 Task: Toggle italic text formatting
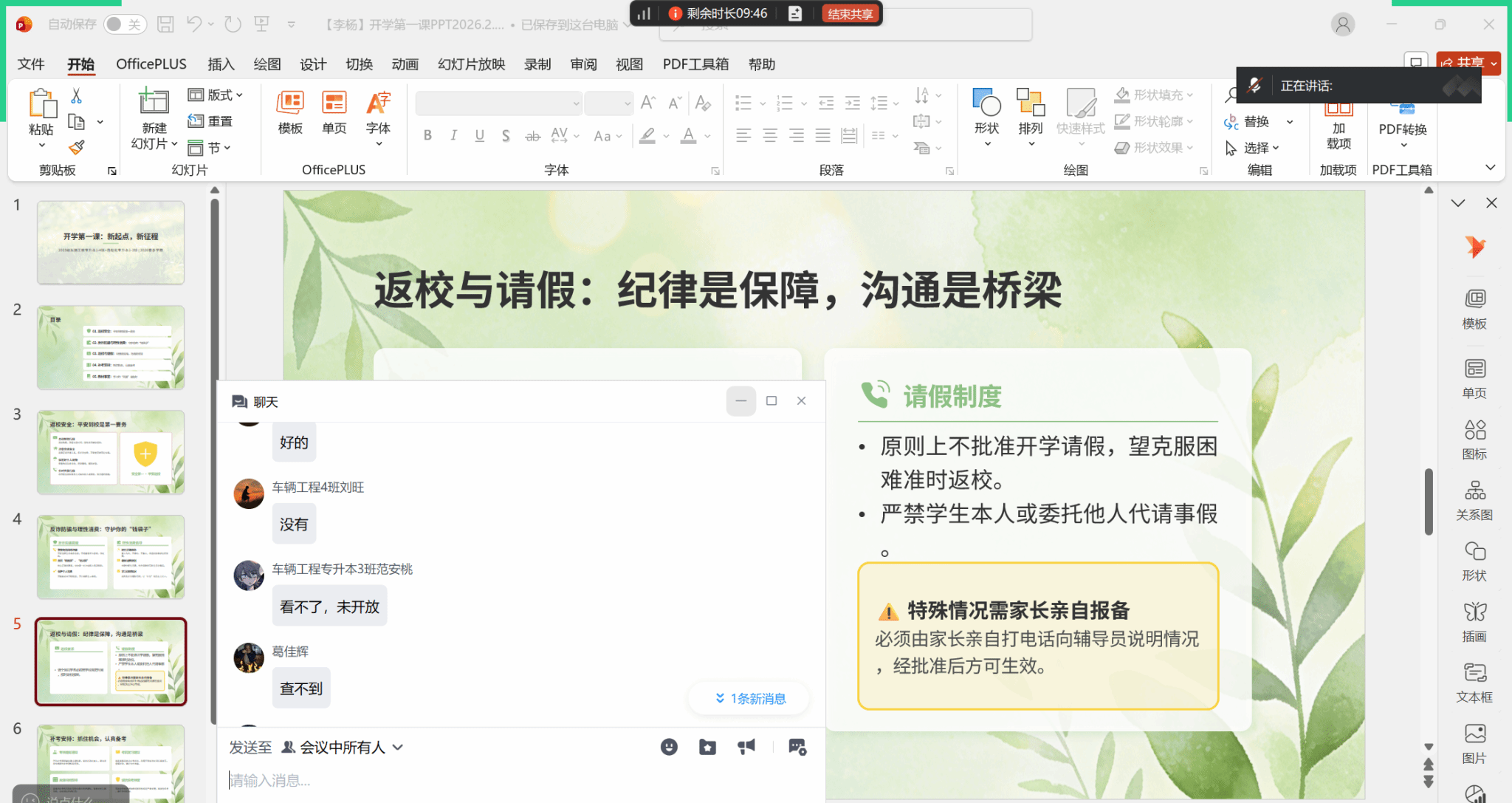coord(453,135)
